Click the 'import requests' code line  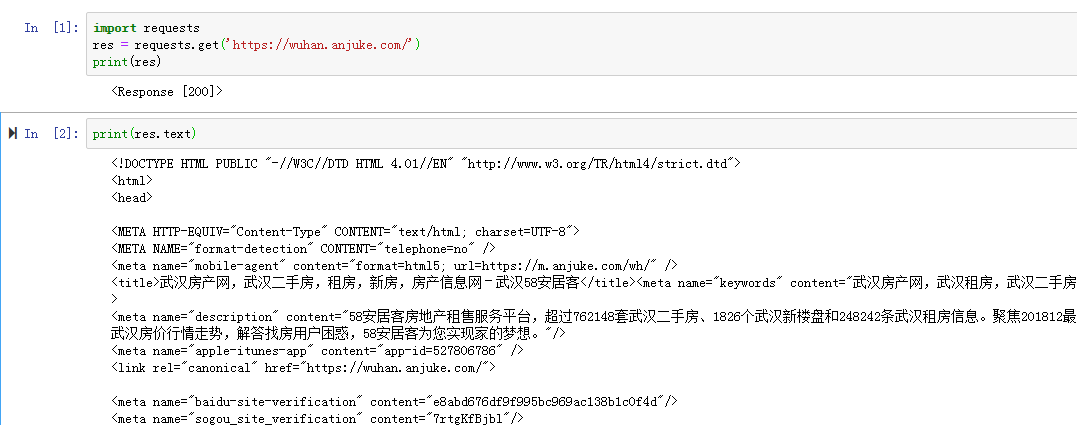point(146,27)
